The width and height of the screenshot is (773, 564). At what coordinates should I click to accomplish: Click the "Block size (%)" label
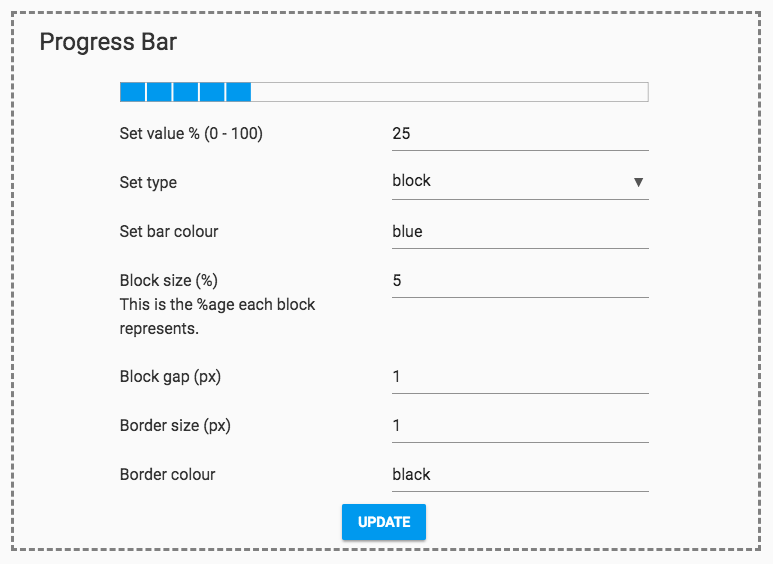click(x=168, y=281)
